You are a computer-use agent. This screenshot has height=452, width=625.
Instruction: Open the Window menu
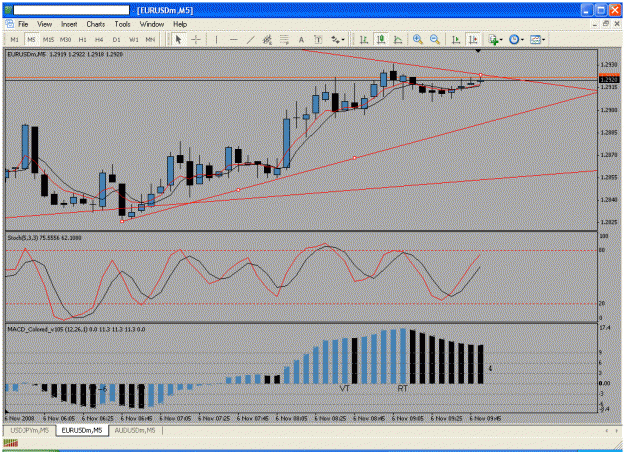(152, 24)
